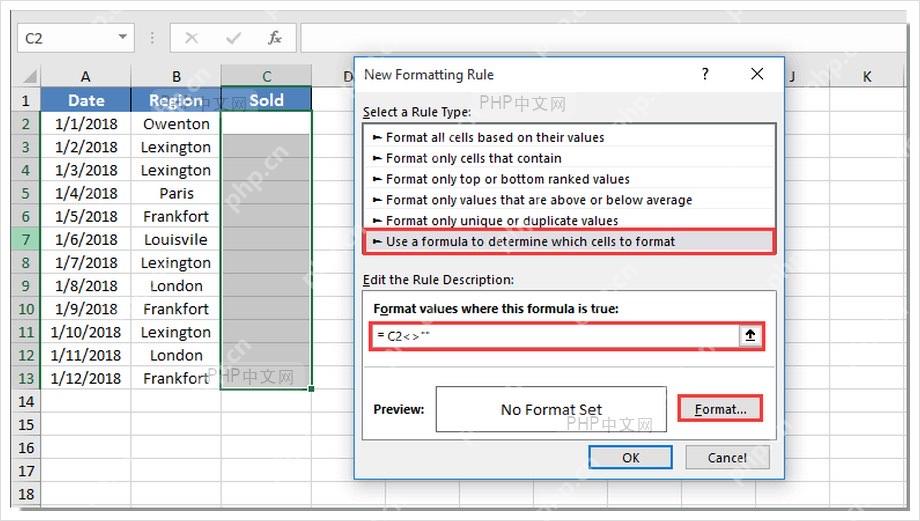Select cell with date 1/1/2018

click(86, 124)
